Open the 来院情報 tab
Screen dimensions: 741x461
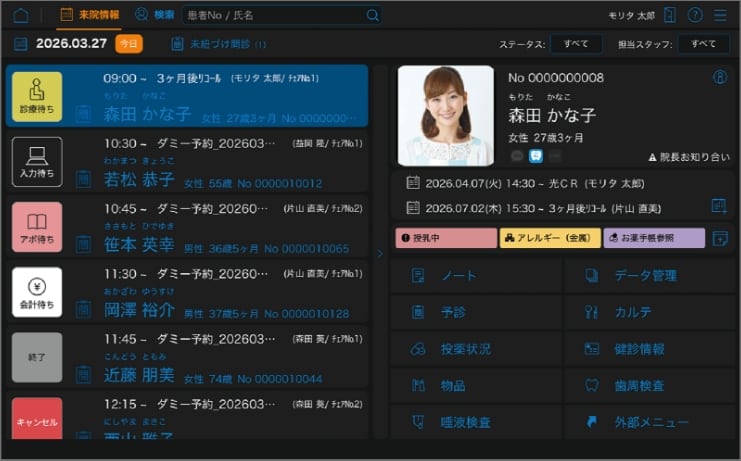tap(90, 15)
